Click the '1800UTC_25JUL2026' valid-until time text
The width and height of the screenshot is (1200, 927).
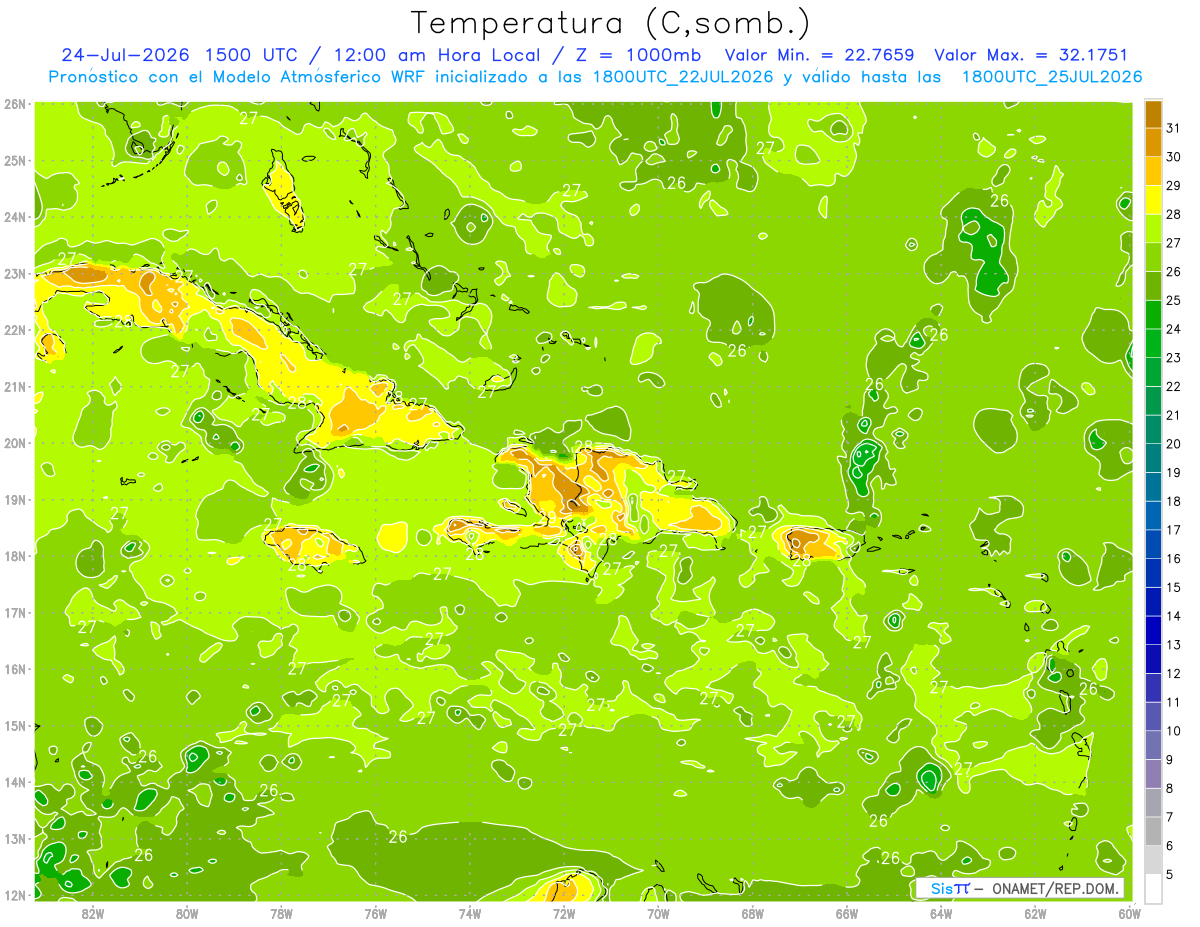point(1052,77)
